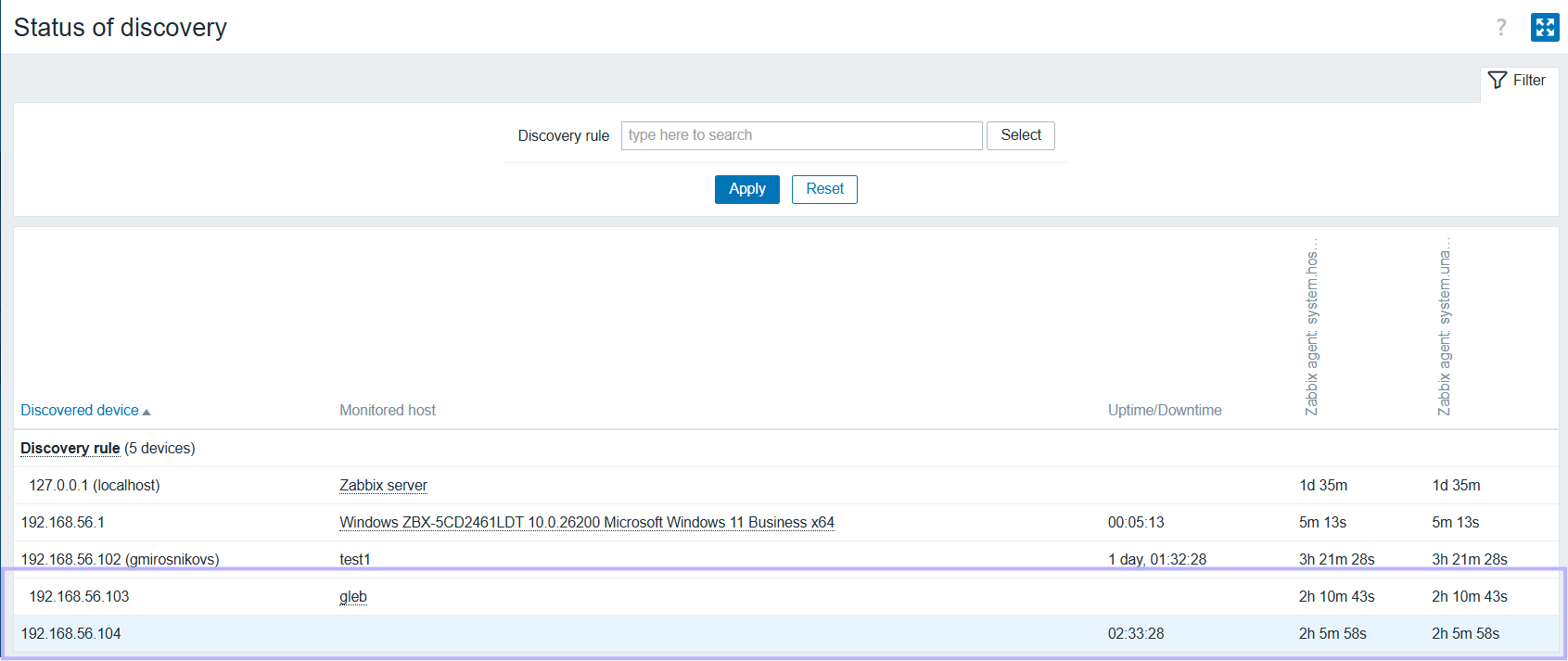Open the Discovery rule link
Screen dimensions: 1568x661
70,449
